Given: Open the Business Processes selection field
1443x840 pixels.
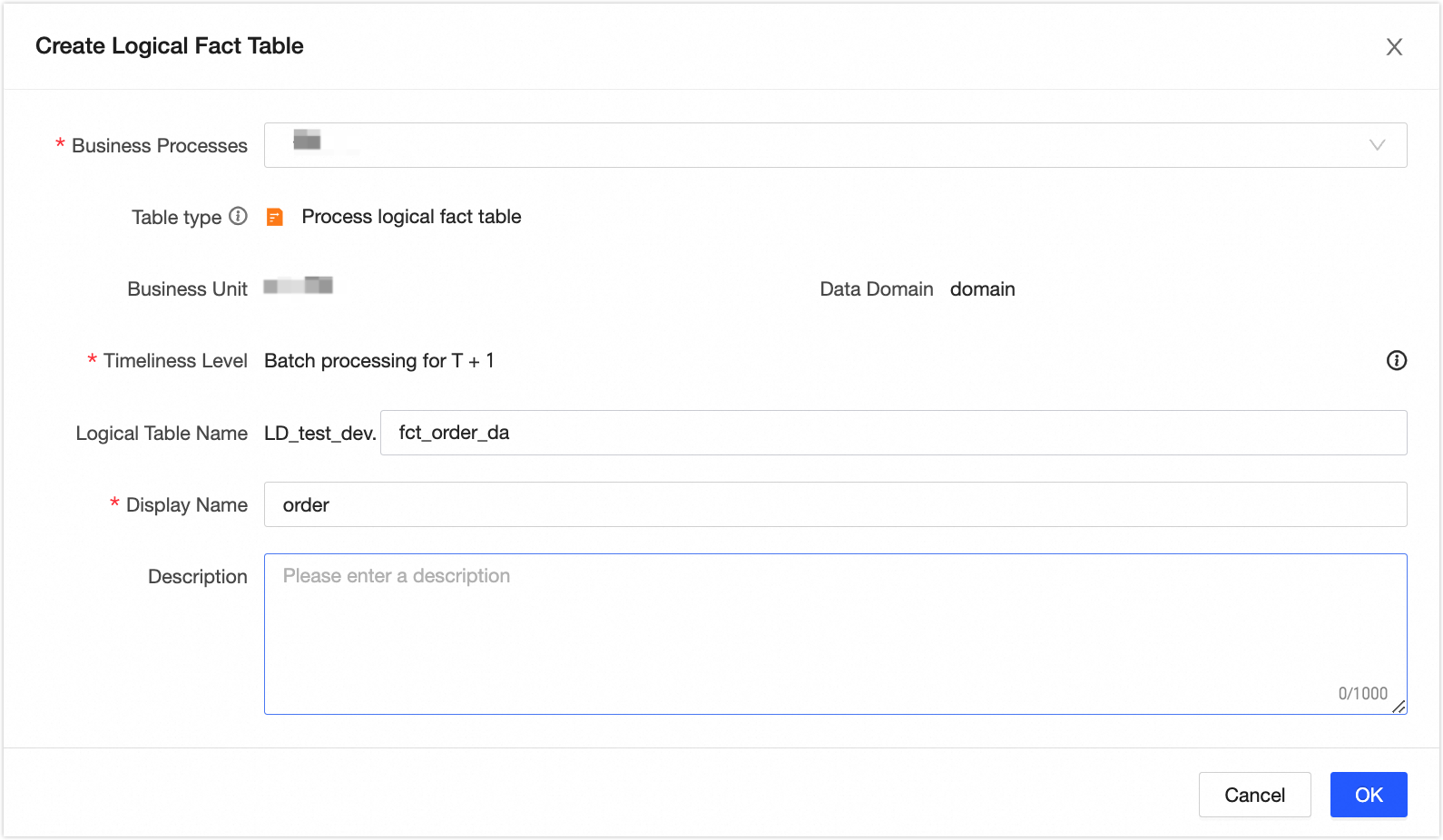Looking at the screenshot, I should [817, 145].
